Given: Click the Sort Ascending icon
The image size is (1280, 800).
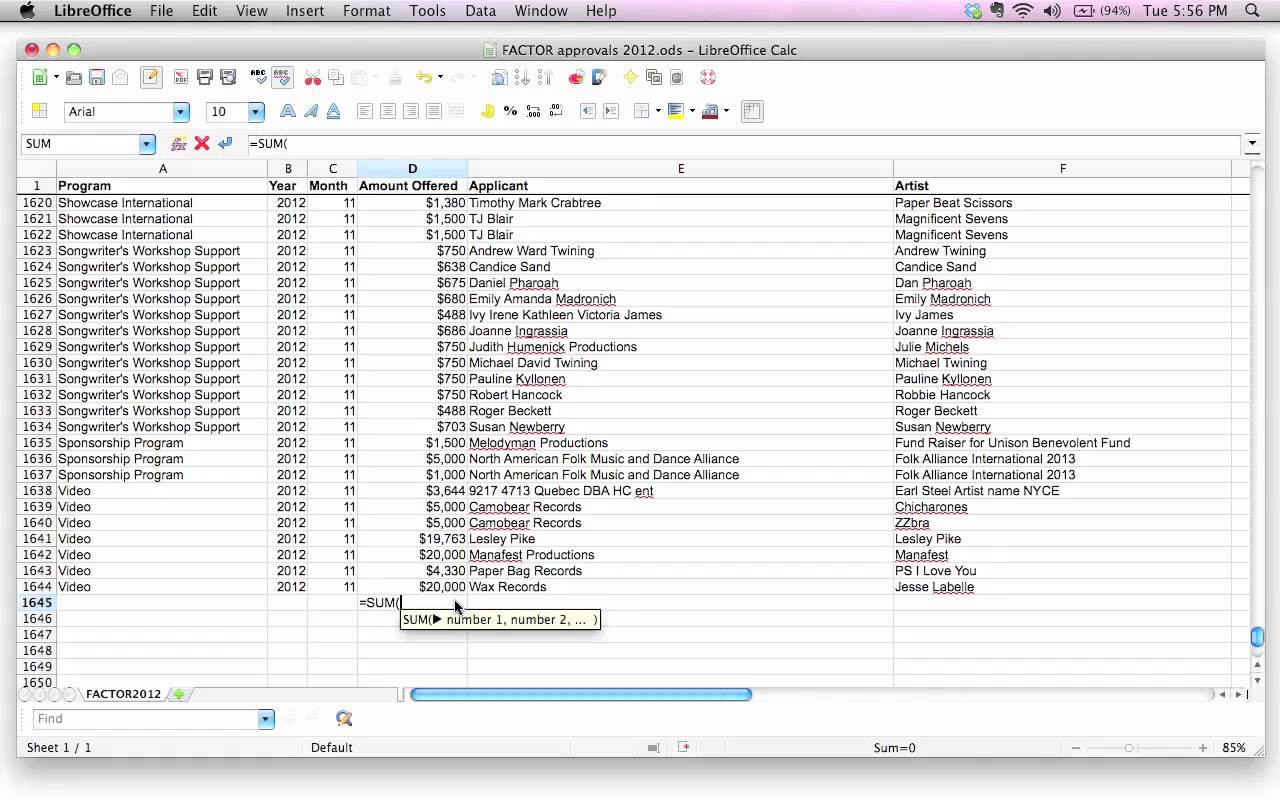Looking at the screenshot, I should click(523, 77).
